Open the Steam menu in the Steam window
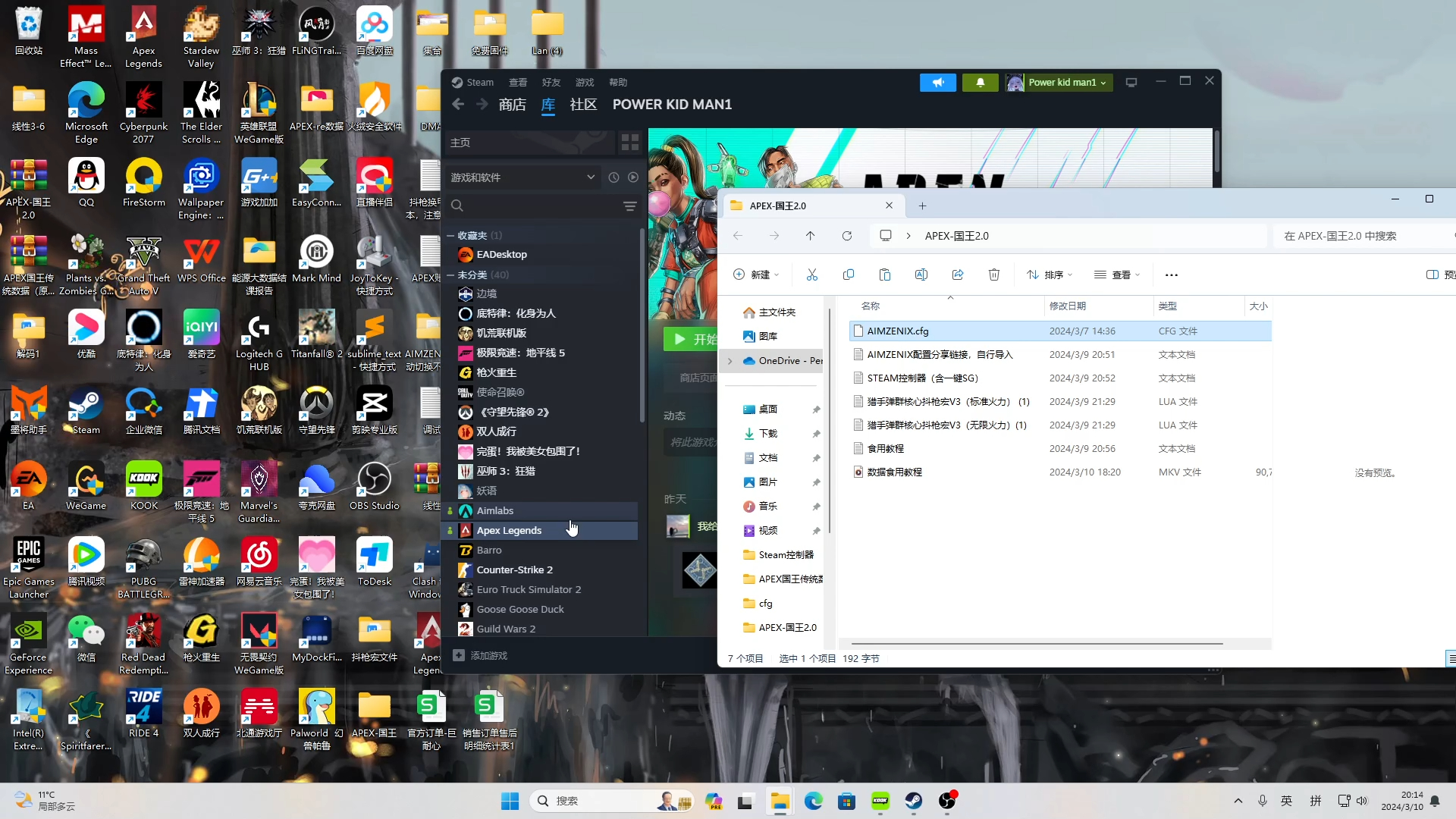 (x=472, y=83)
